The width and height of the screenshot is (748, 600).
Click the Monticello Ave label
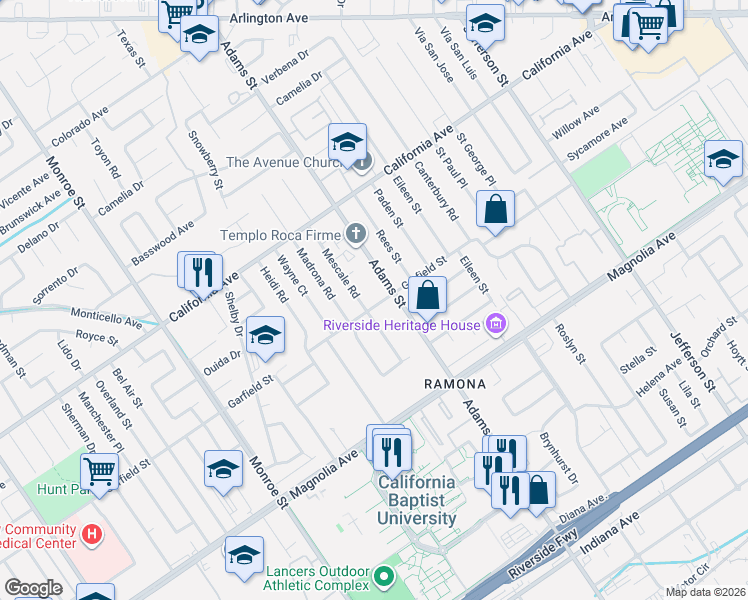click(106, 318)
